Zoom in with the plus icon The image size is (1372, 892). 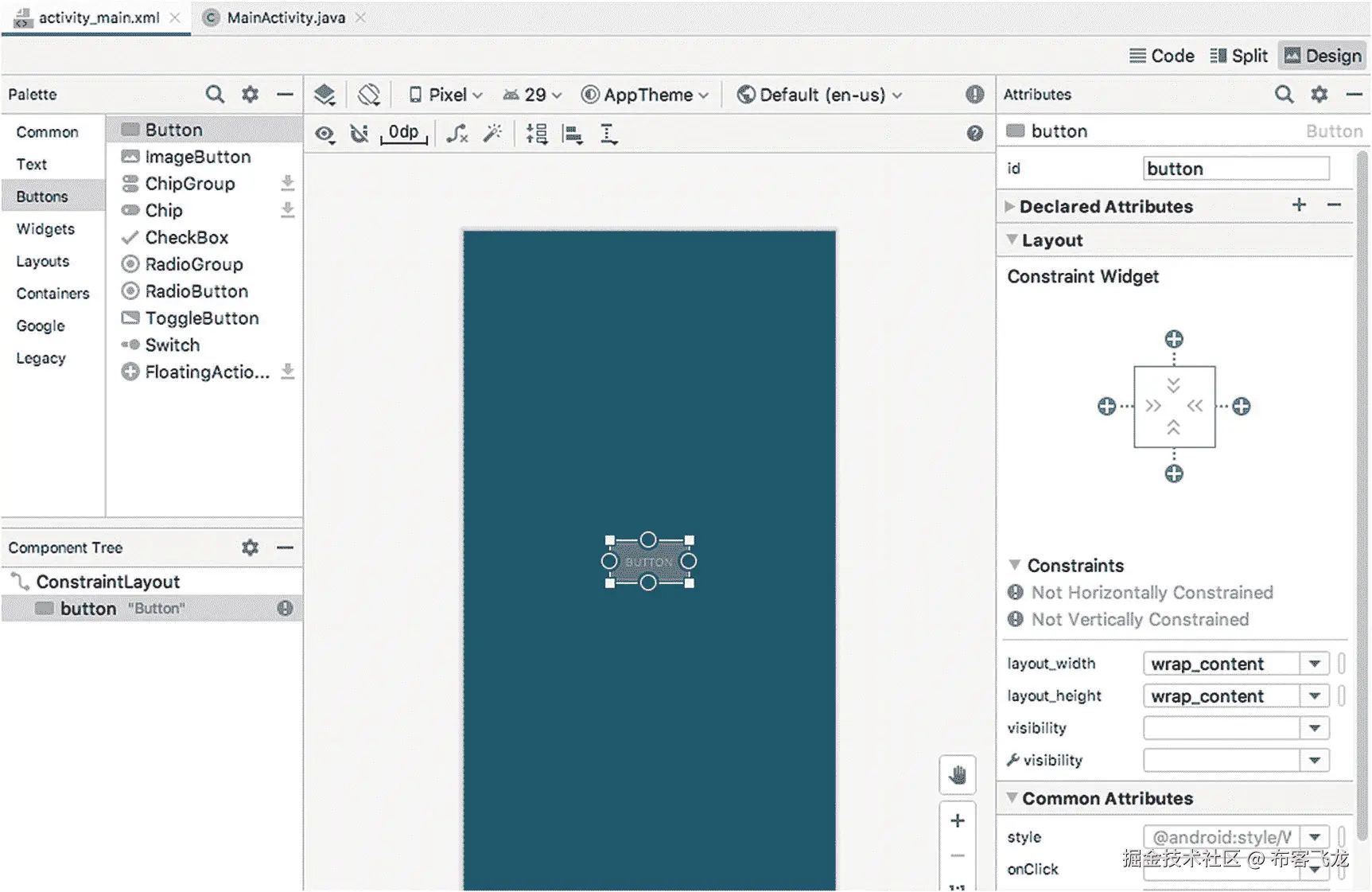point(958,820)
